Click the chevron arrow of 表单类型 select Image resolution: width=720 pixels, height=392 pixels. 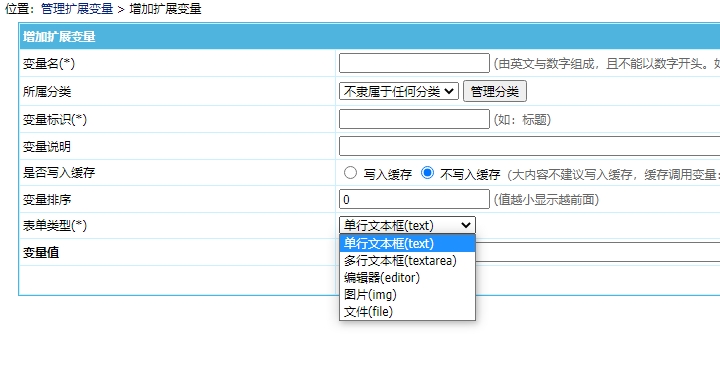click(466, 225)
